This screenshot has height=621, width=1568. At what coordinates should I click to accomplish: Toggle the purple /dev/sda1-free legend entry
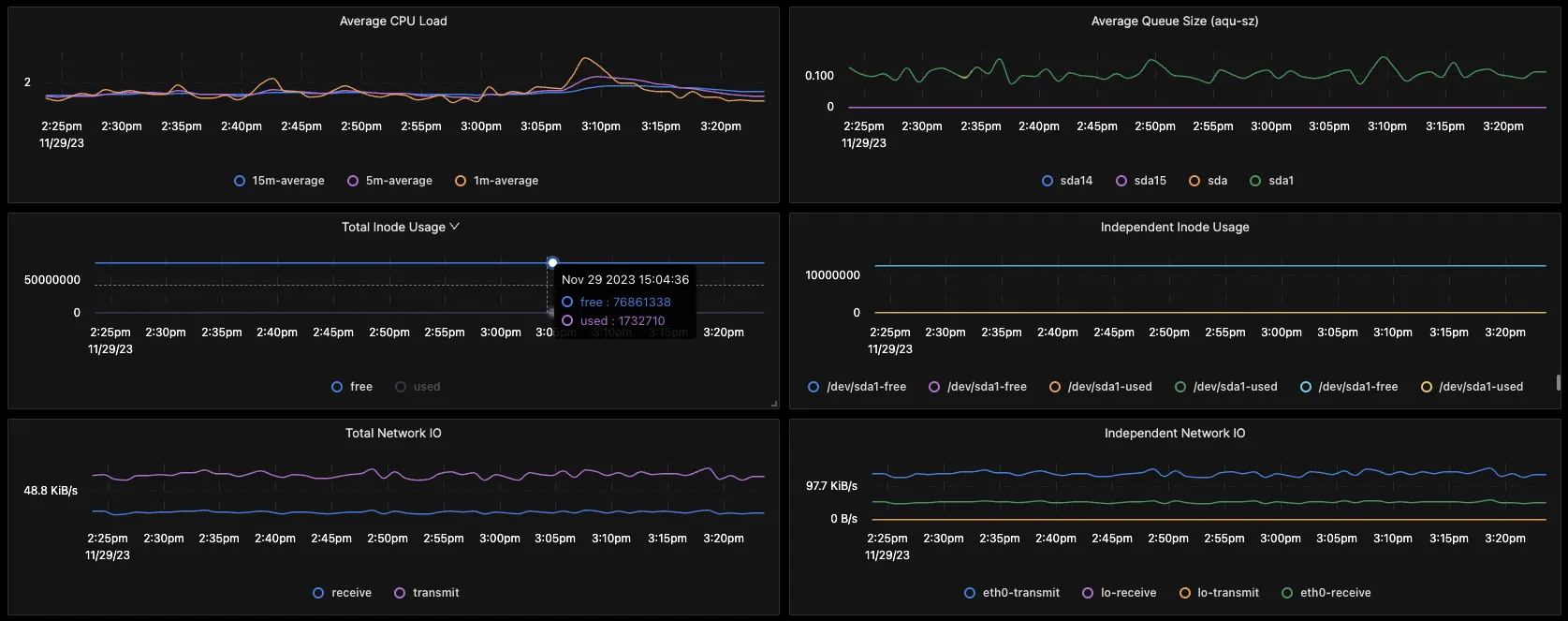(x=977, y=387)
